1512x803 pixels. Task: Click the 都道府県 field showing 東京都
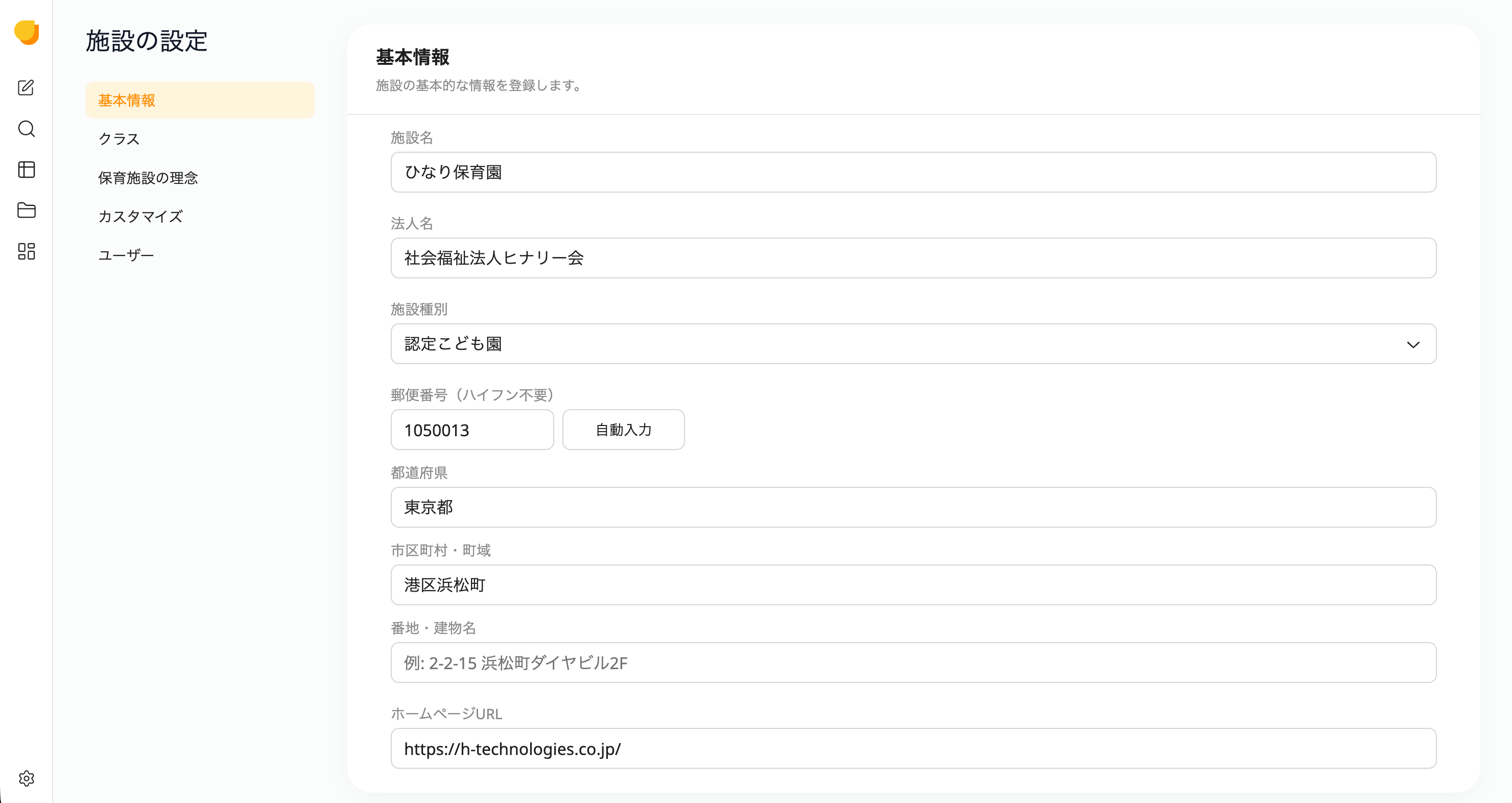(x=913, y=507)
